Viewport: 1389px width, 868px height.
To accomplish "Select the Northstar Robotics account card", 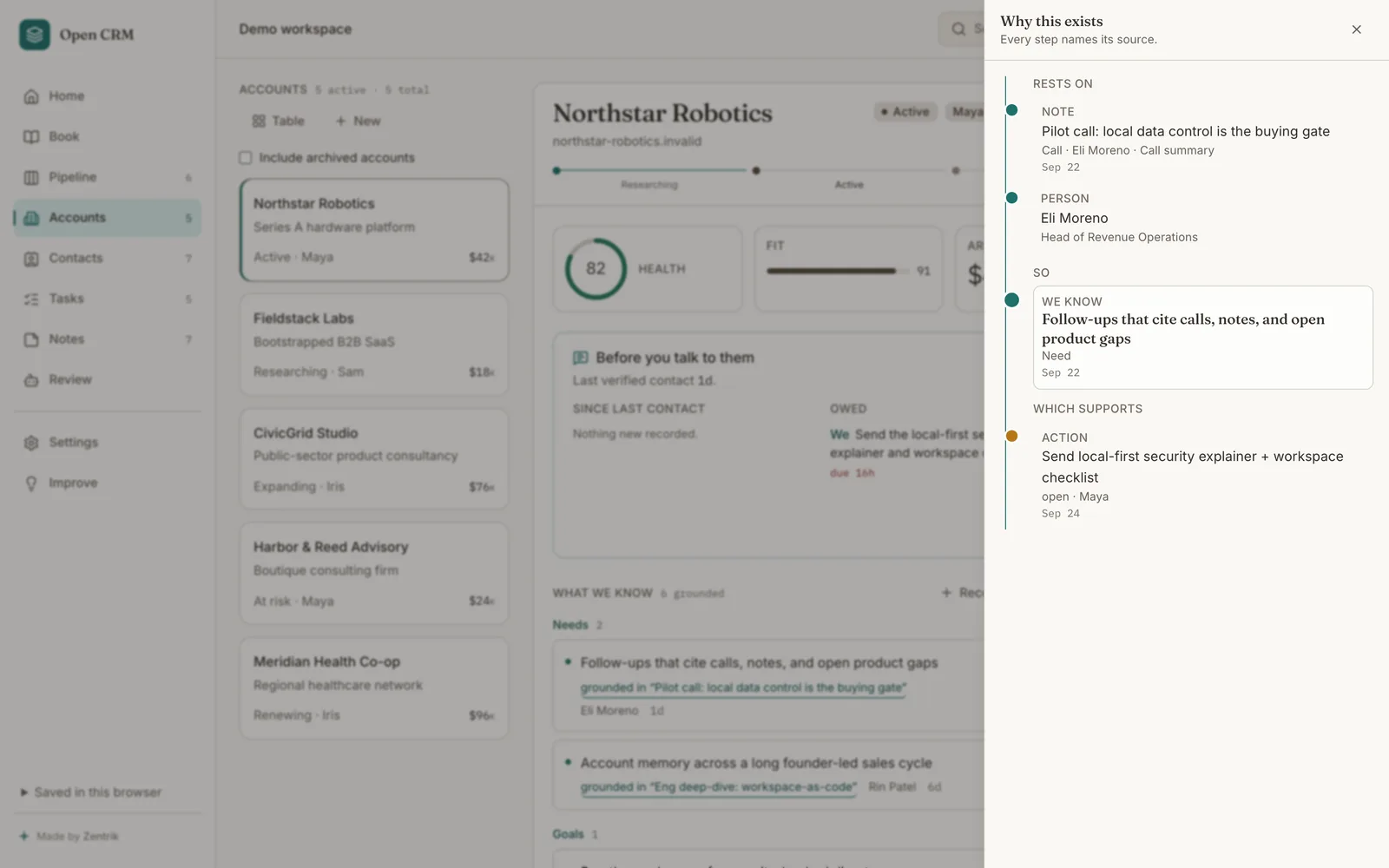I will click(x=374, y=230).
